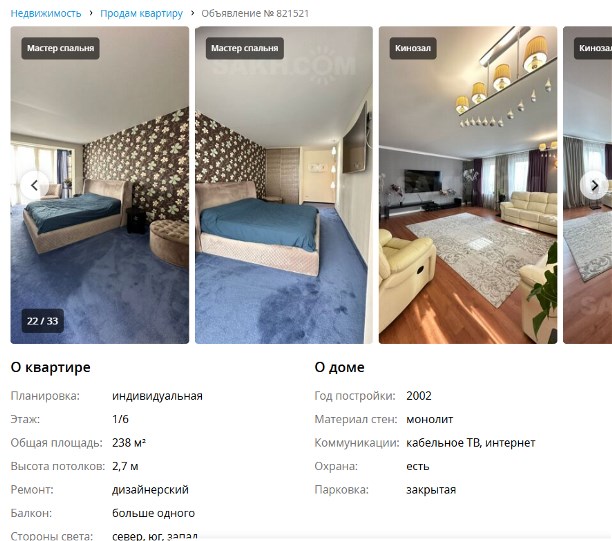Click breadcrumb chevron after Недвижимость
This screenshot has width=612, height=541.
tap(91, 13)
